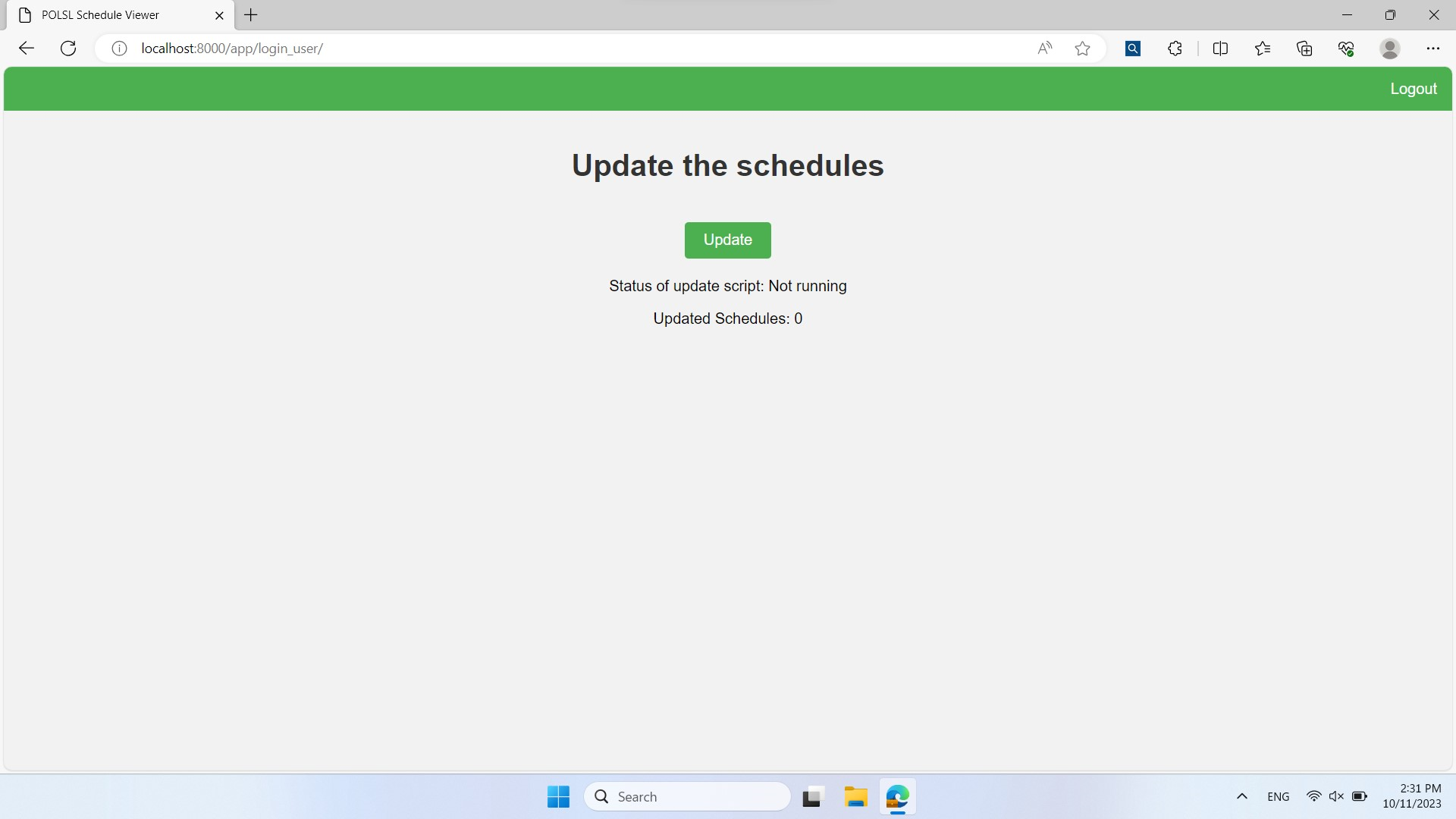This screenshot has height=819, width=1456.
Task: Open the site information panel
Action: [x=118, y=48]
